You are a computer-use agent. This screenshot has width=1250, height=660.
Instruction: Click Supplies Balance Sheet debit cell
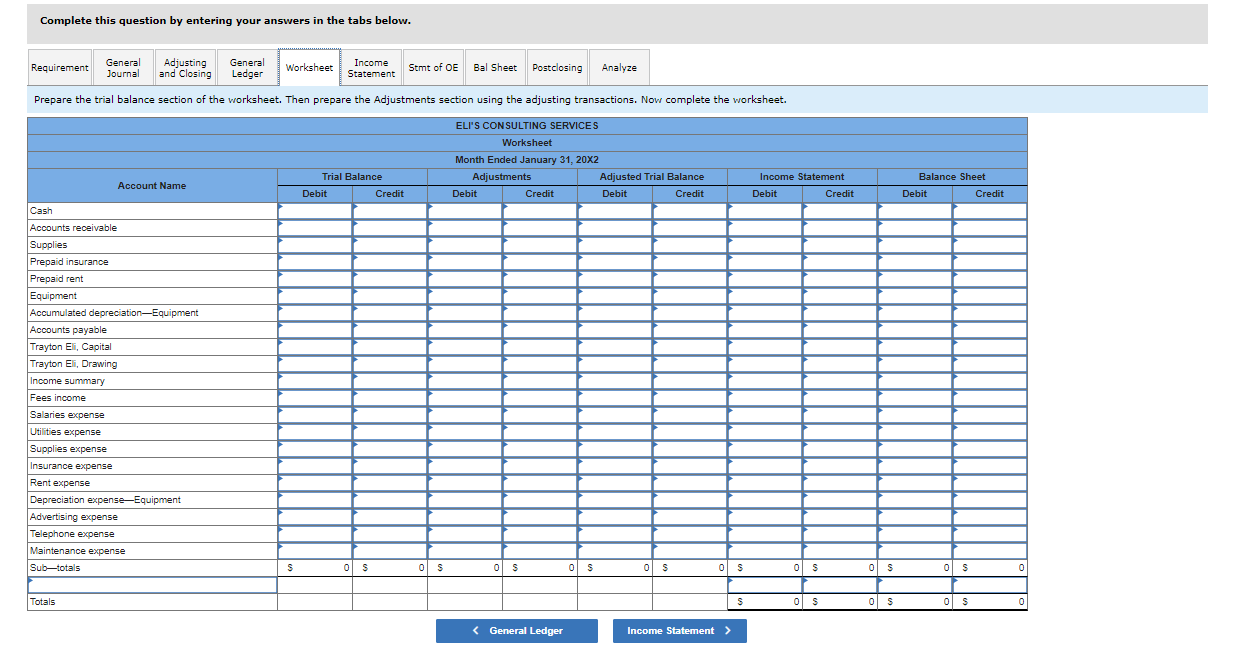click(x=915, y=245)
